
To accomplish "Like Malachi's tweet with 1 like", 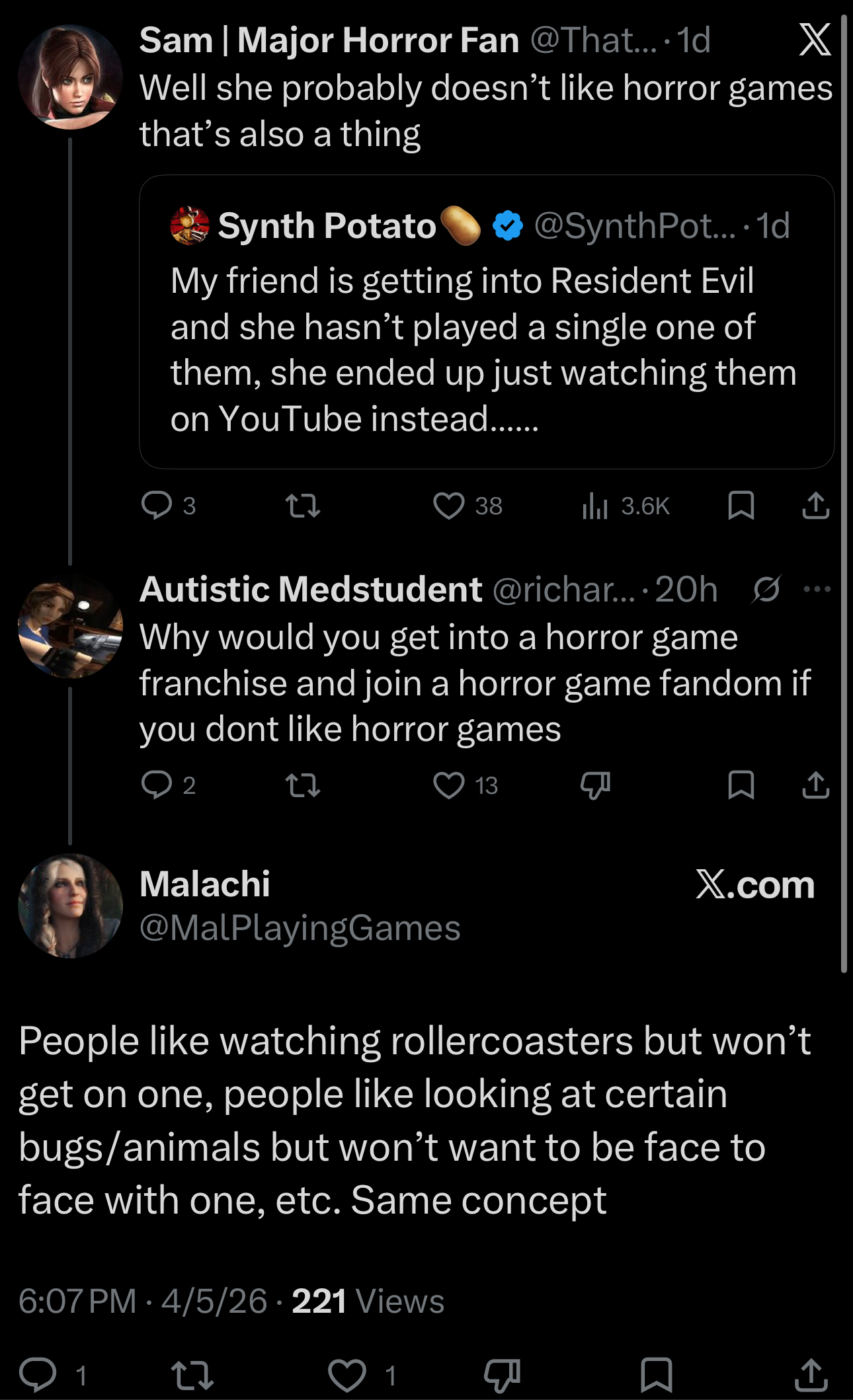I will point(348,1375).
